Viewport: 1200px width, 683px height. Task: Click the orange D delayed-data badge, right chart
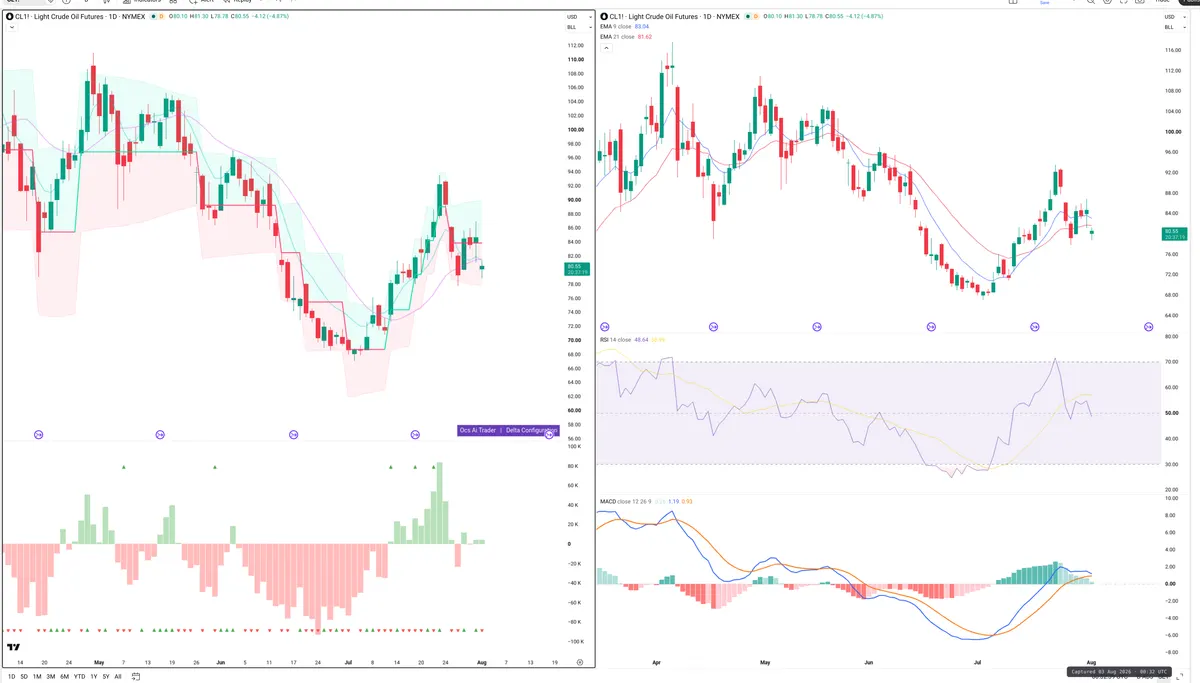click(755, 16)
